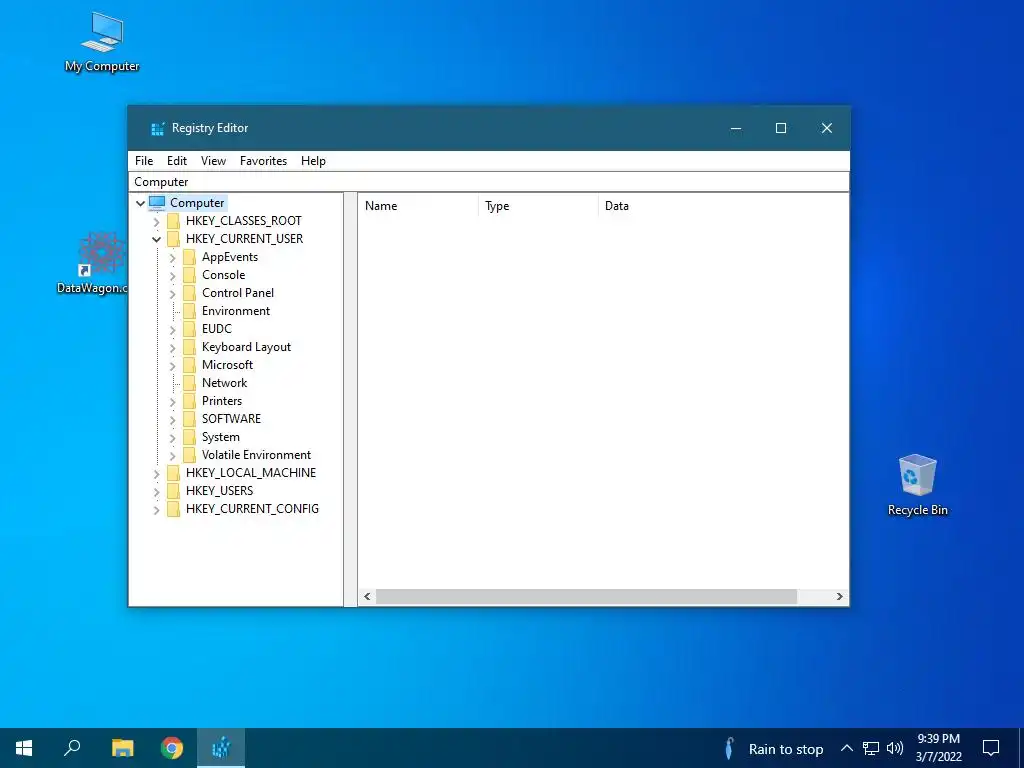
Task: Sort by the Type column header
Action: (x=538, y=206)
